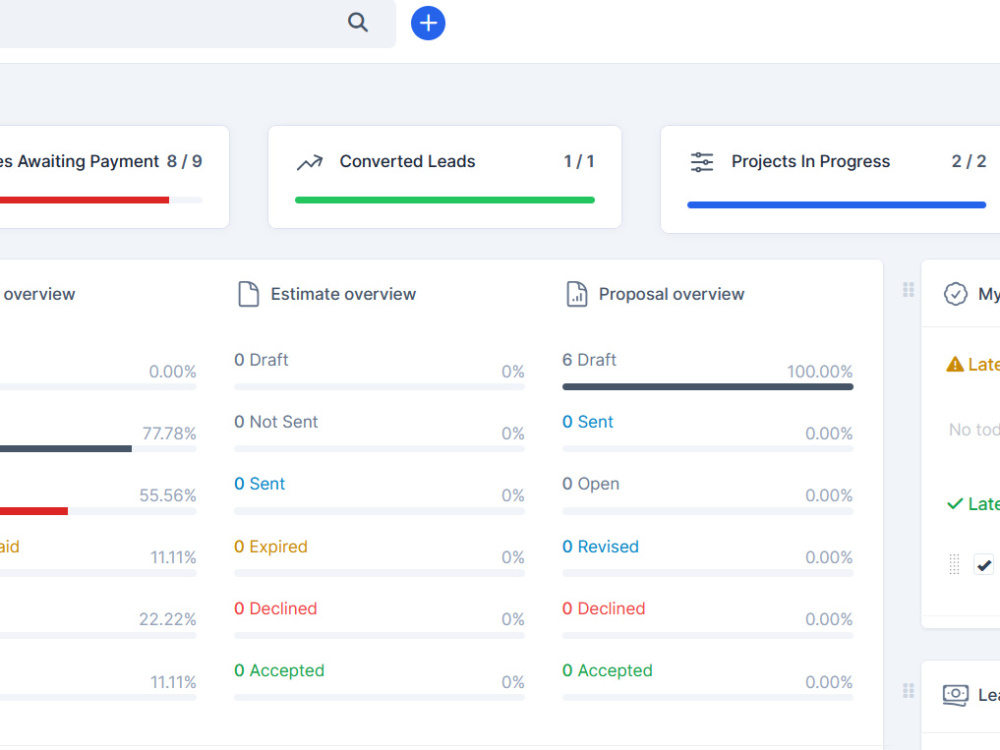Click the green 0 Accepted proposal link
The width and height of the screenshot is (1000, 750).
tap(607, 671)
